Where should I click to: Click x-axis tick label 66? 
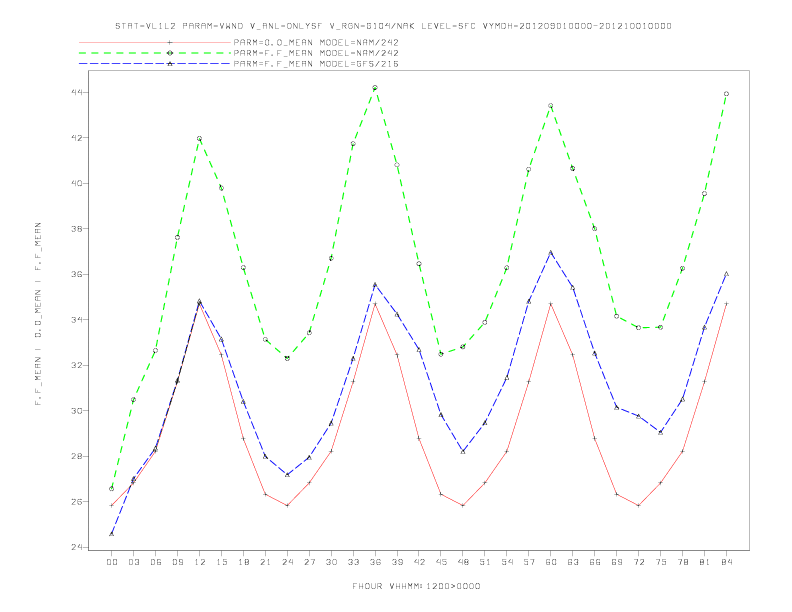coord(595,562)
